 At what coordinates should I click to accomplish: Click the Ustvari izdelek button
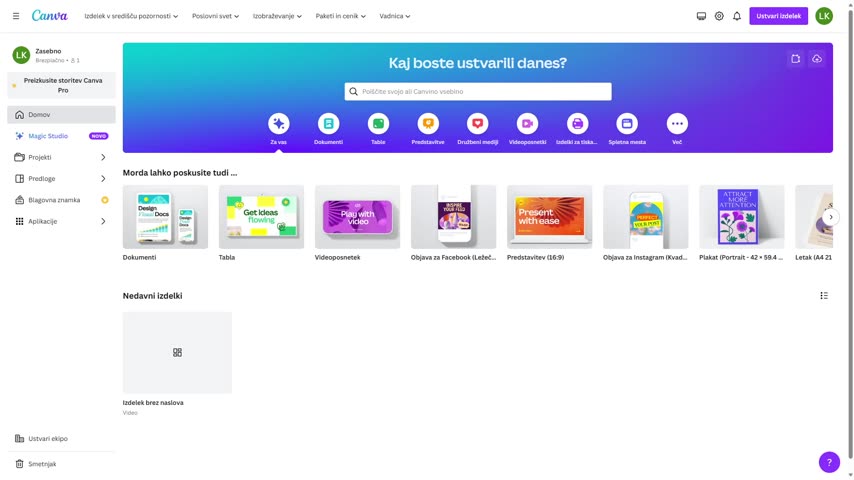pos(778,16)
